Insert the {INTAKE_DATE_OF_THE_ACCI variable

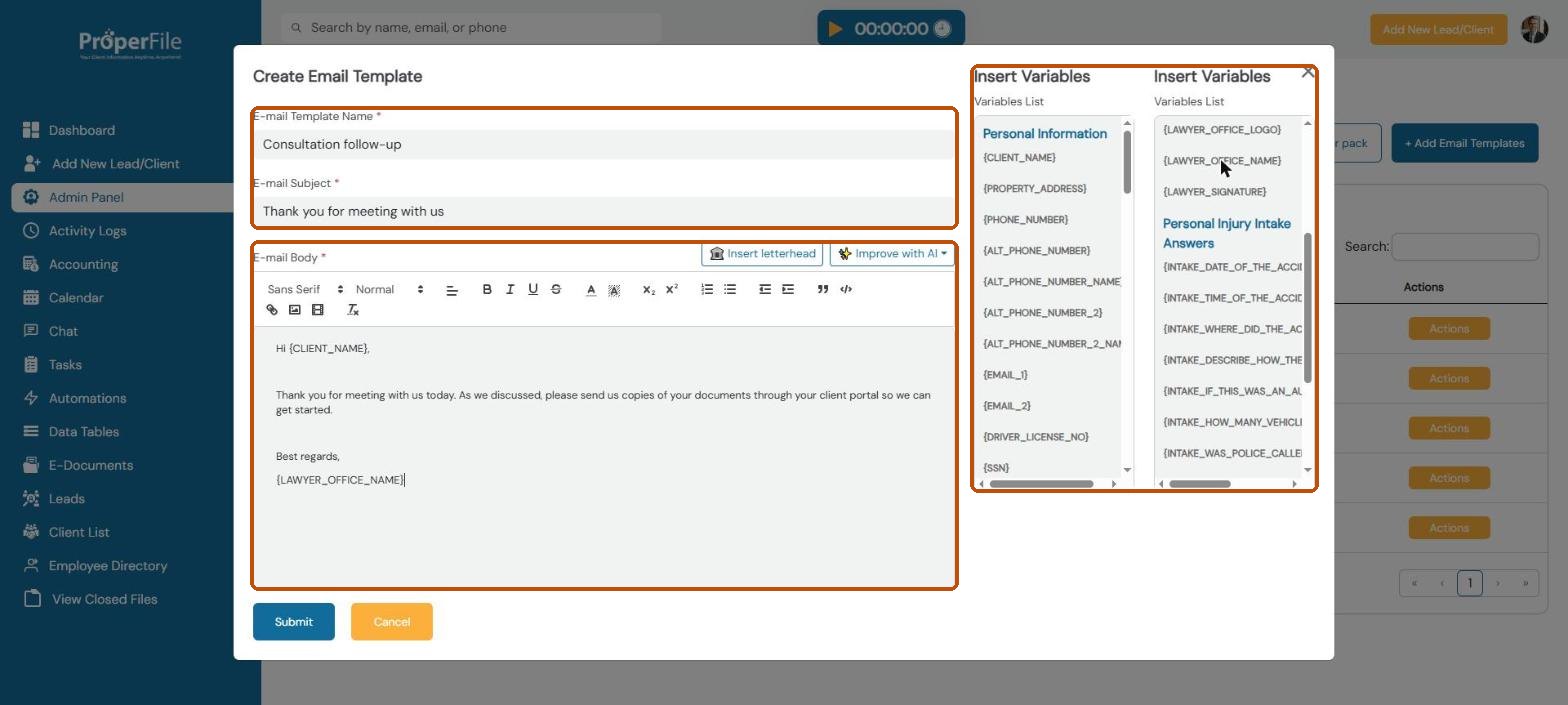(1232, 267)
